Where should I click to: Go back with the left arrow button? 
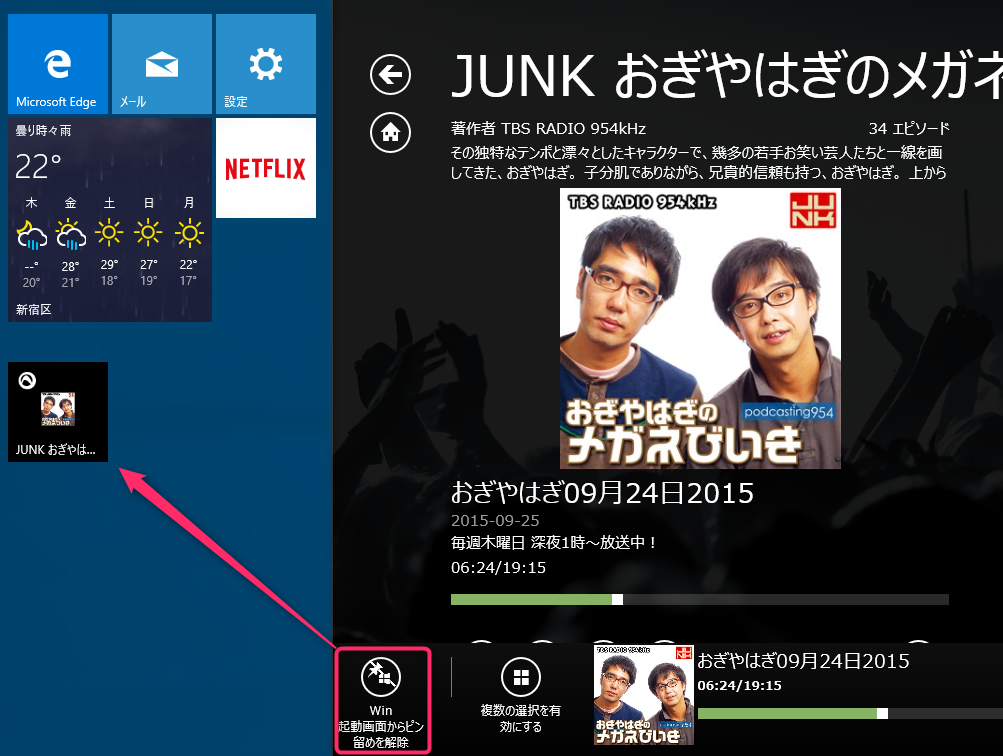click(x=390, y=75)
